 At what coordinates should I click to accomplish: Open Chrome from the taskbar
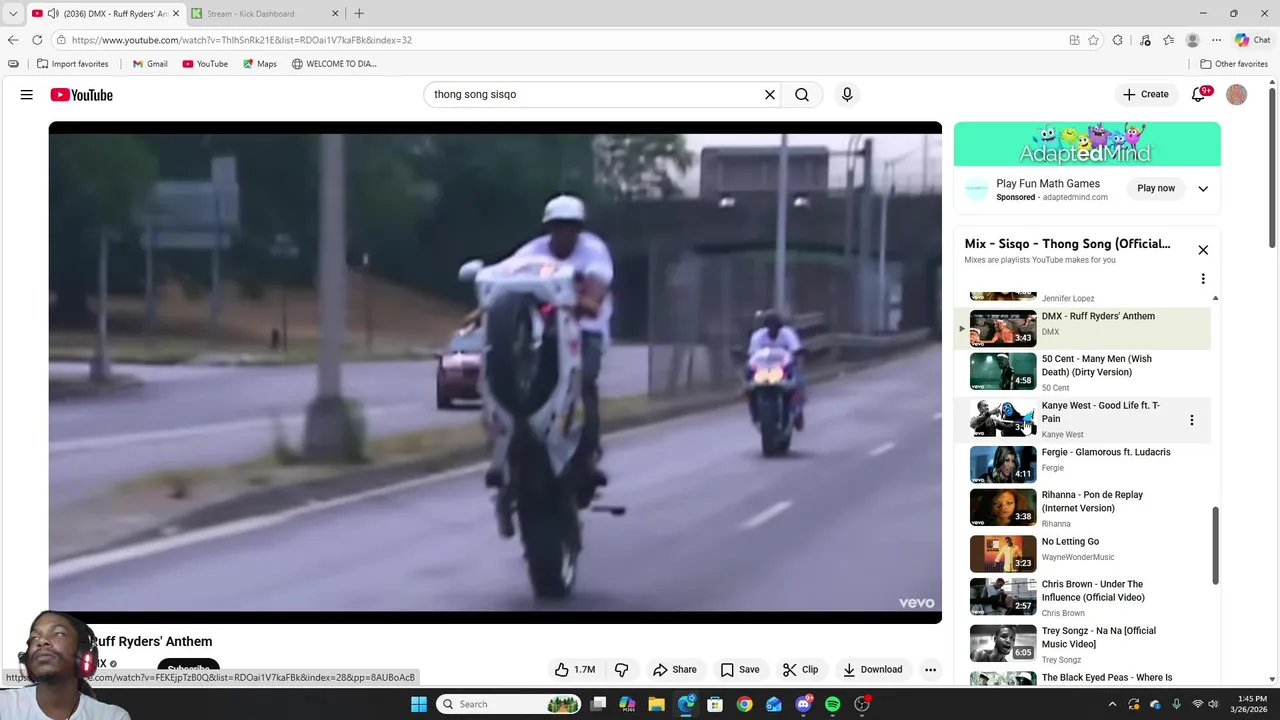pos(744,704)
